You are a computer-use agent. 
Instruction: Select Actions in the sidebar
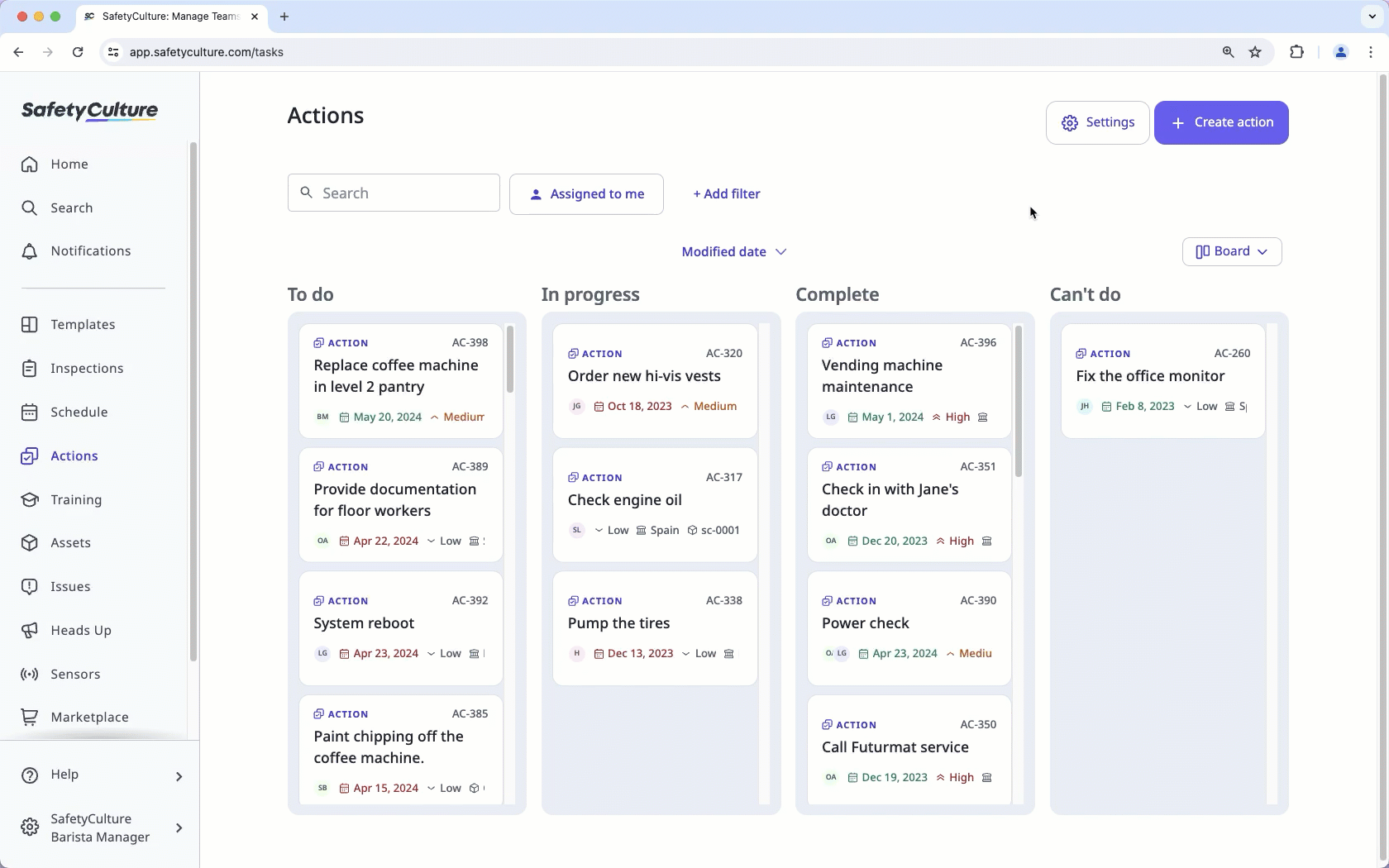tap(60, 455)
